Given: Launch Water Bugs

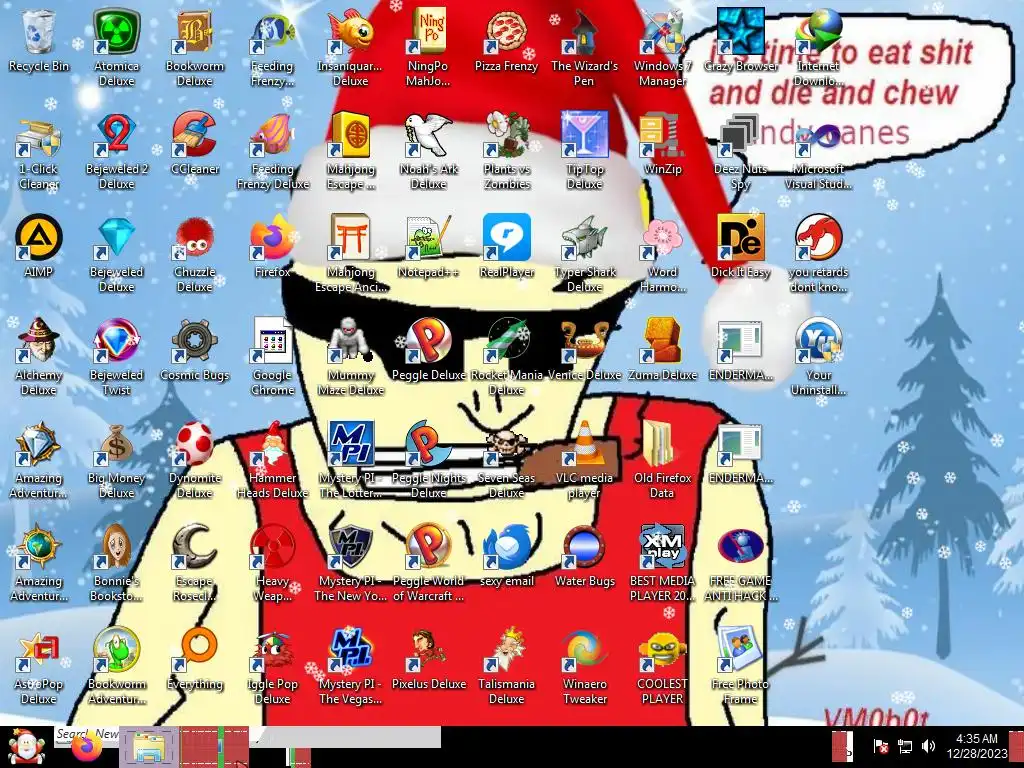Looking at the screenshot, I should tap(584, 555).
